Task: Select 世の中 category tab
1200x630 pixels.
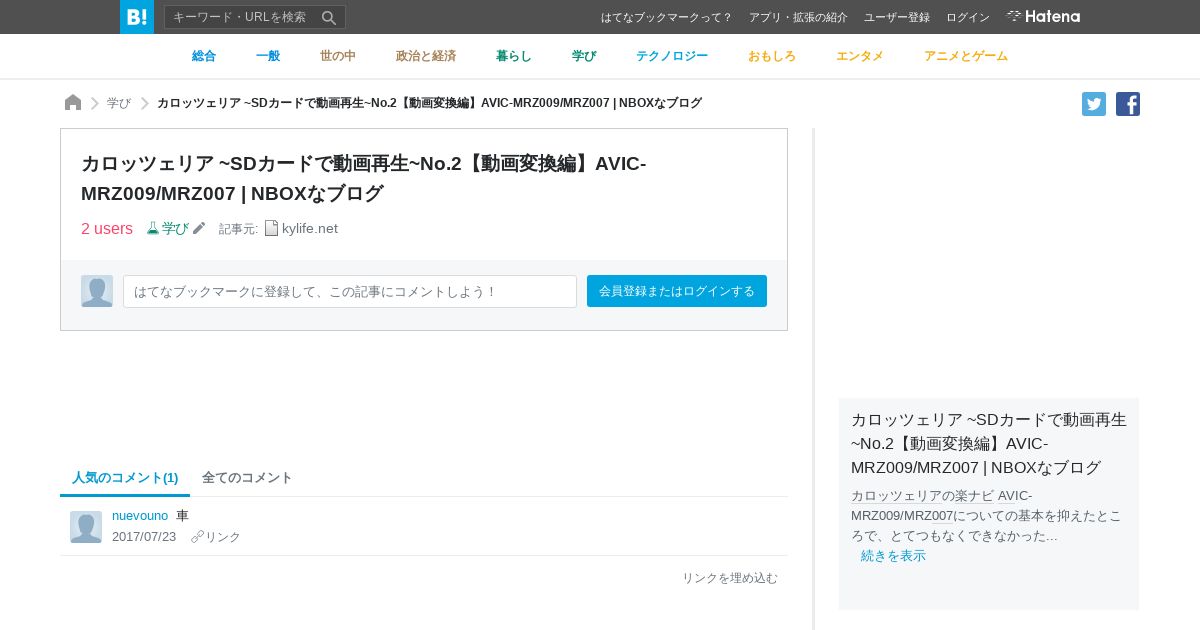Action: [x=338, y=56]
